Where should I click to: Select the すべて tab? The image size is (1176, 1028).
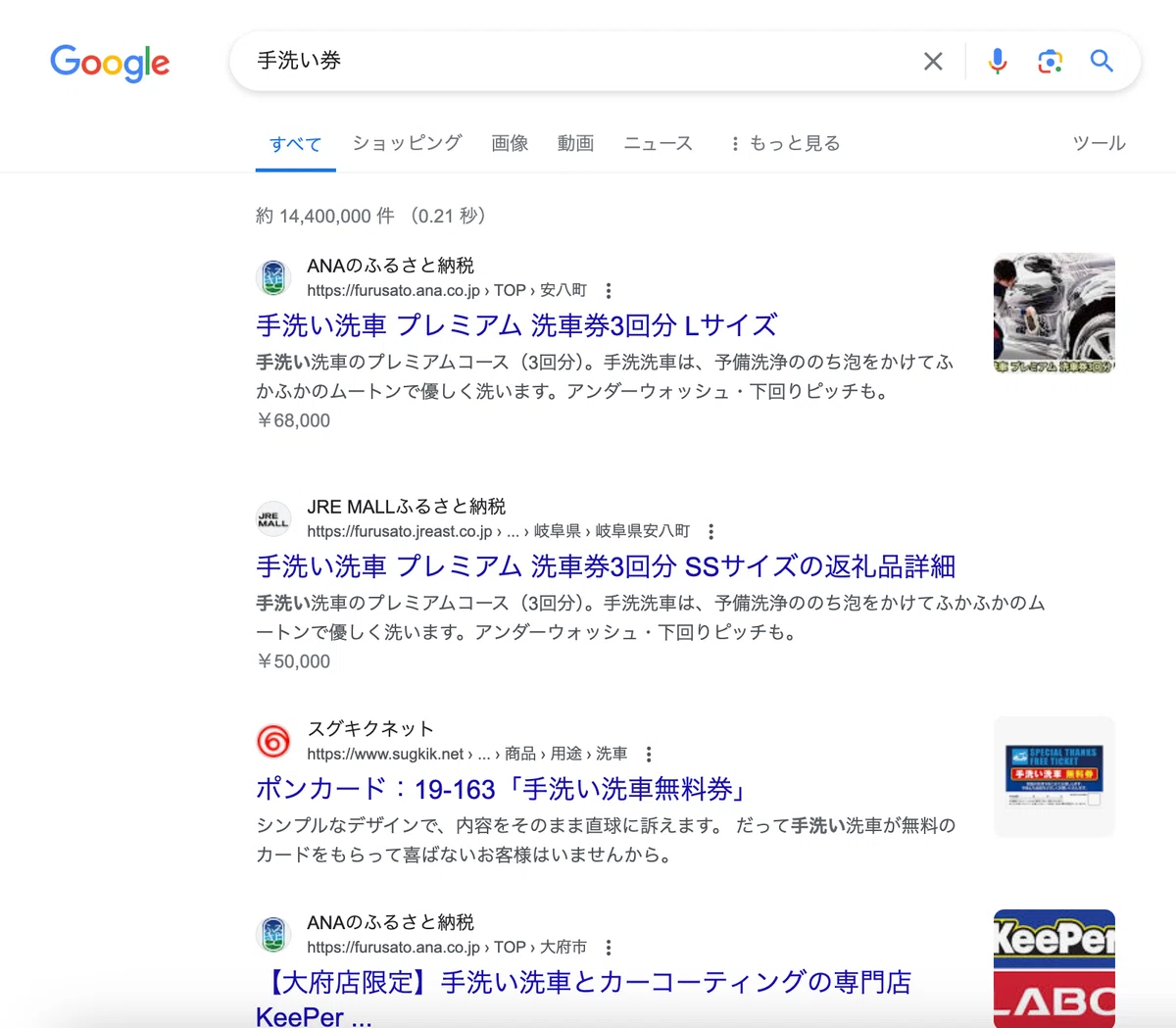point(295,144)
